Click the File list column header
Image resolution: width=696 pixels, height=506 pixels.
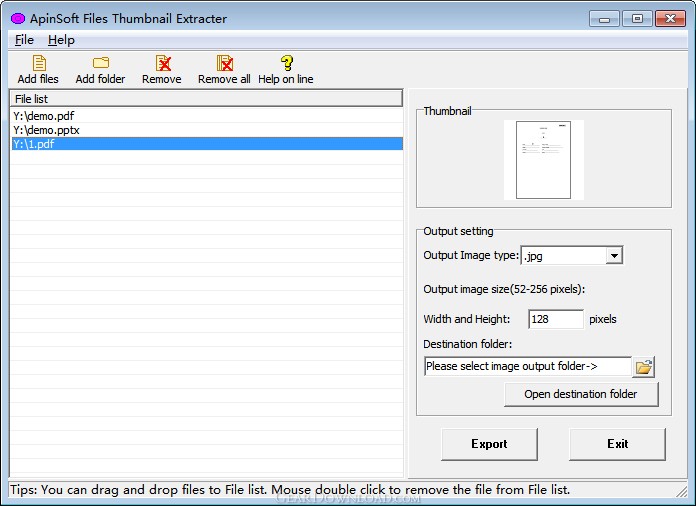click(206, 99)
